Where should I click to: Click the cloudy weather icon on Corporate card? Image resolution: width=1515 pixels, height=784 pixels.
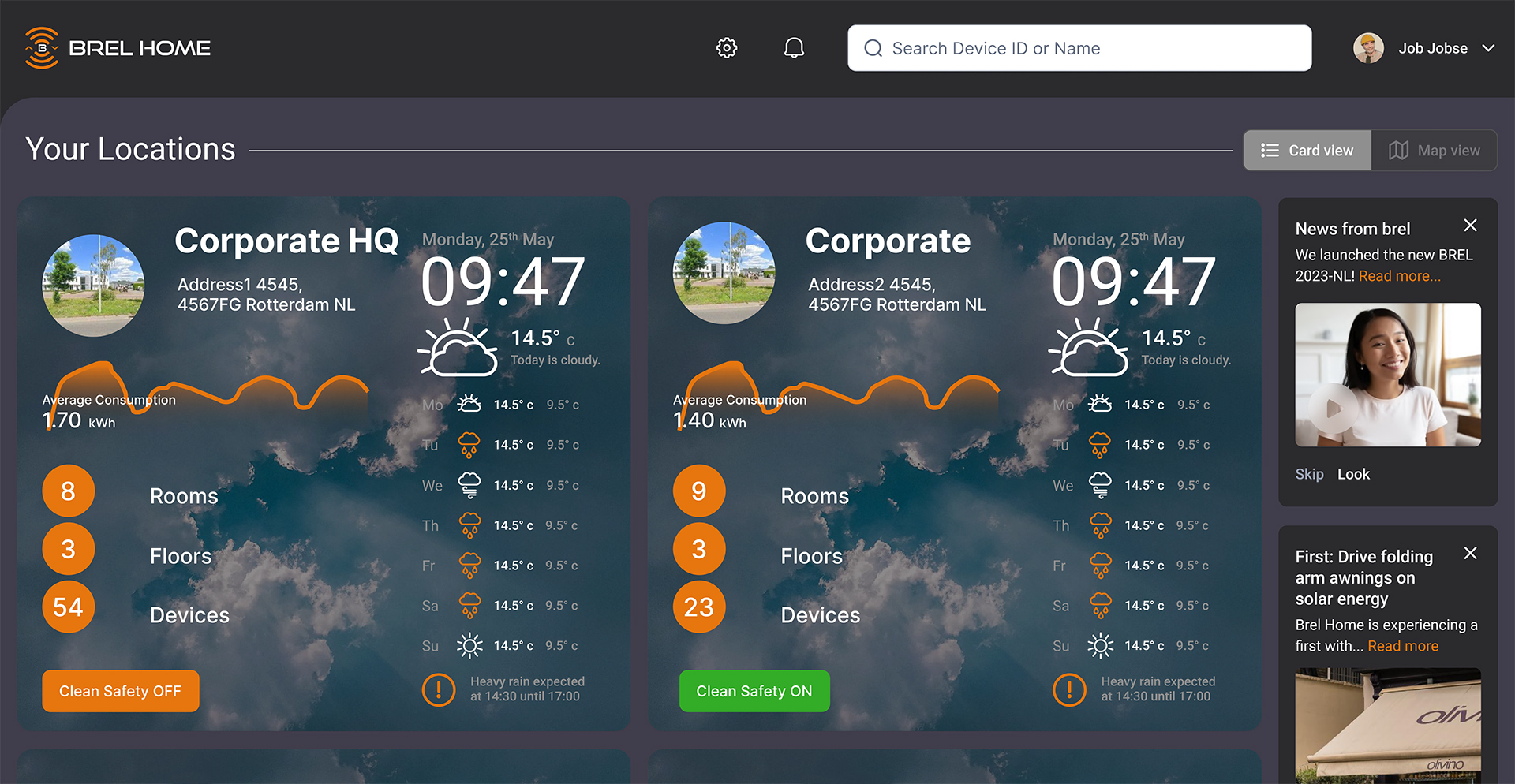[1088, 348]
